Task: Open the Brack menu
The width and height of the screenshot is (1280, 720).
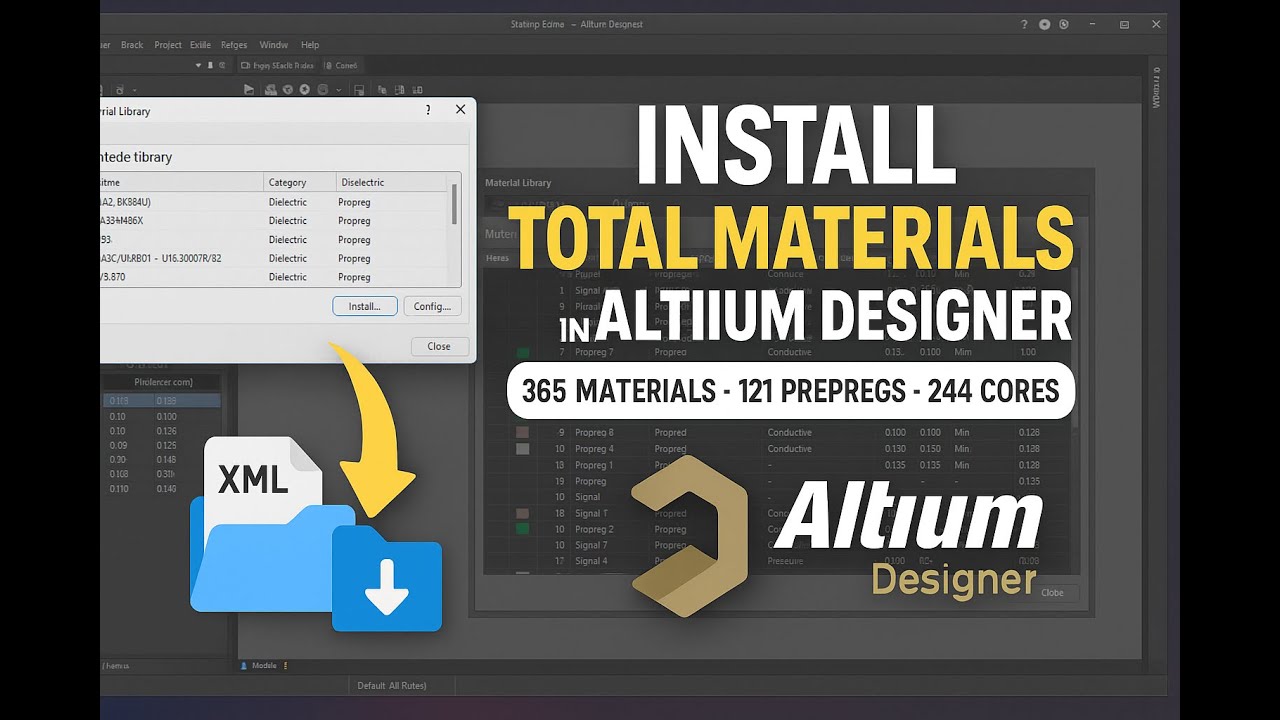Action: tap(132, 45)
